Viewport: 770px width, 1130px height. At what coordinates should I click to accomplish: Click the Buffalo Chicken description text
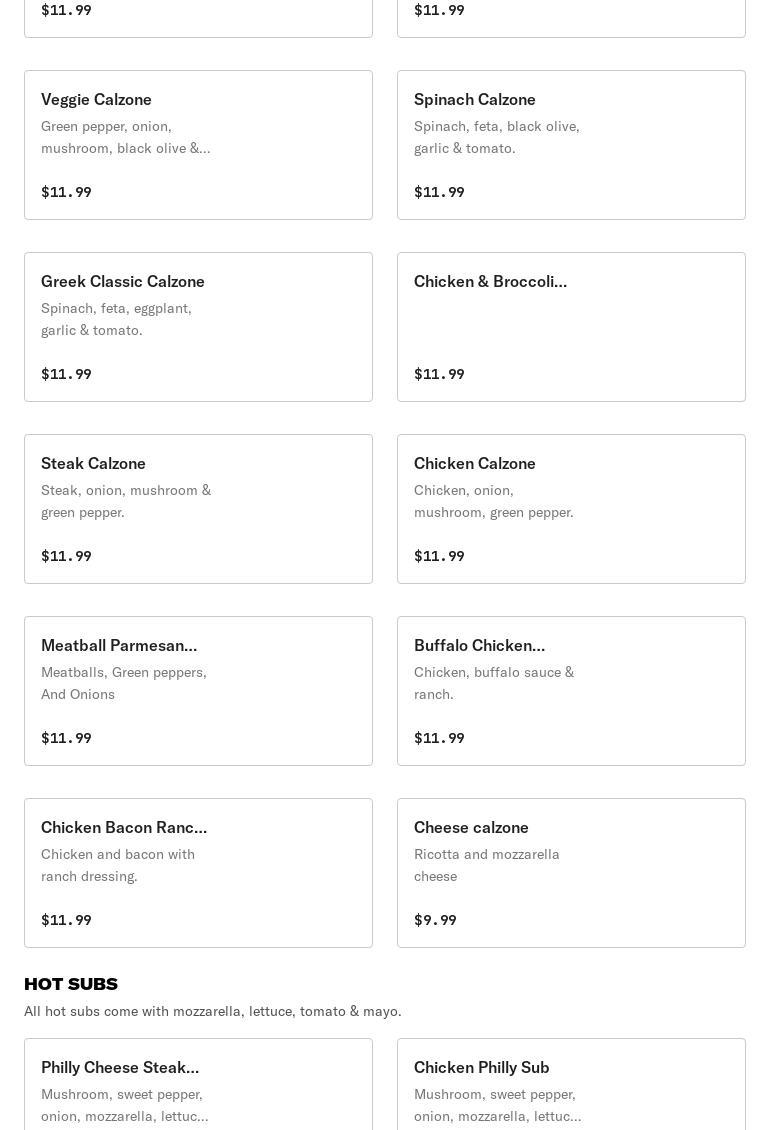(494, 683)
